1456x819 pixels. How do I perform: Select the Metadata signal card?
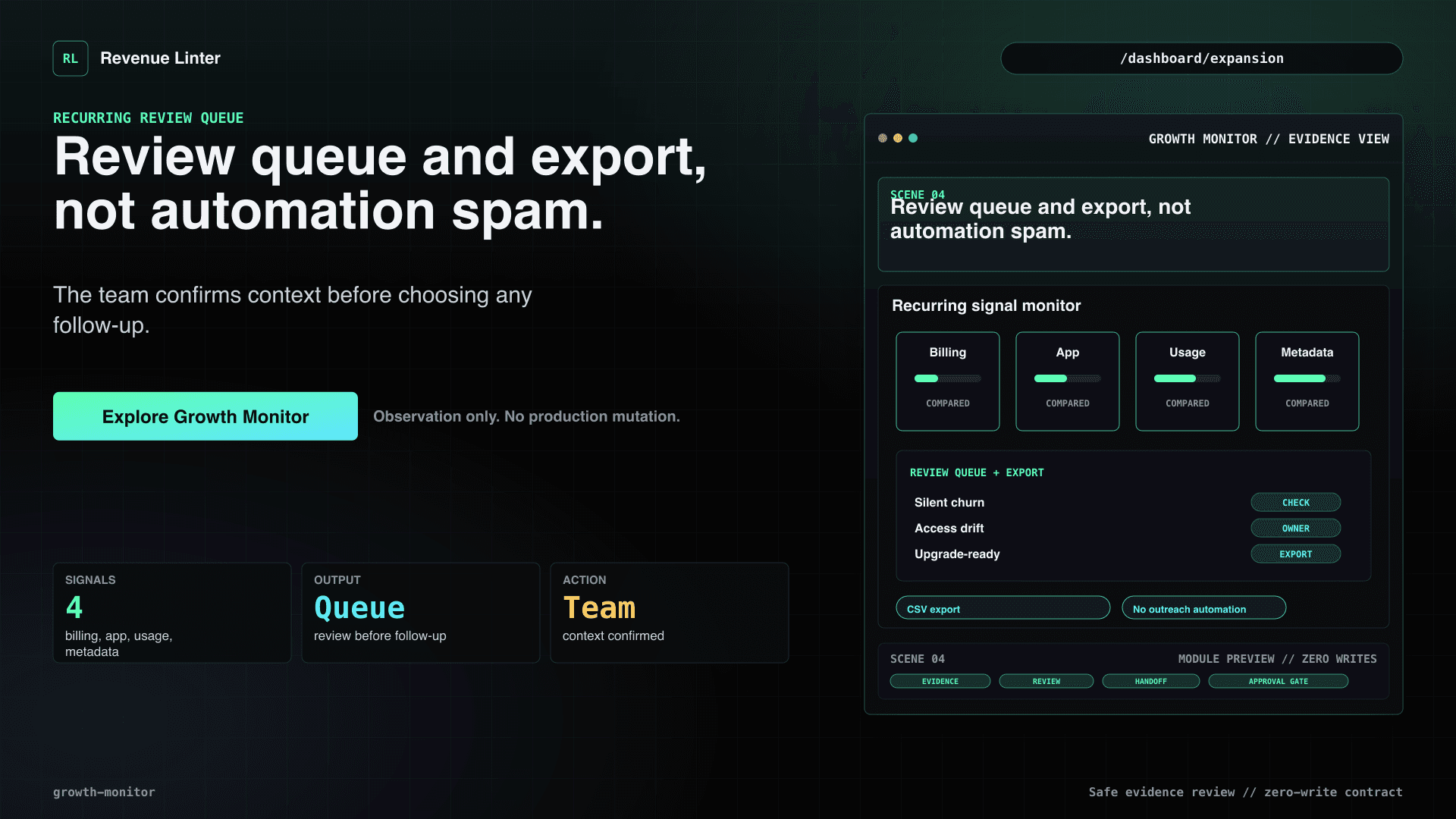point(1307,381)
